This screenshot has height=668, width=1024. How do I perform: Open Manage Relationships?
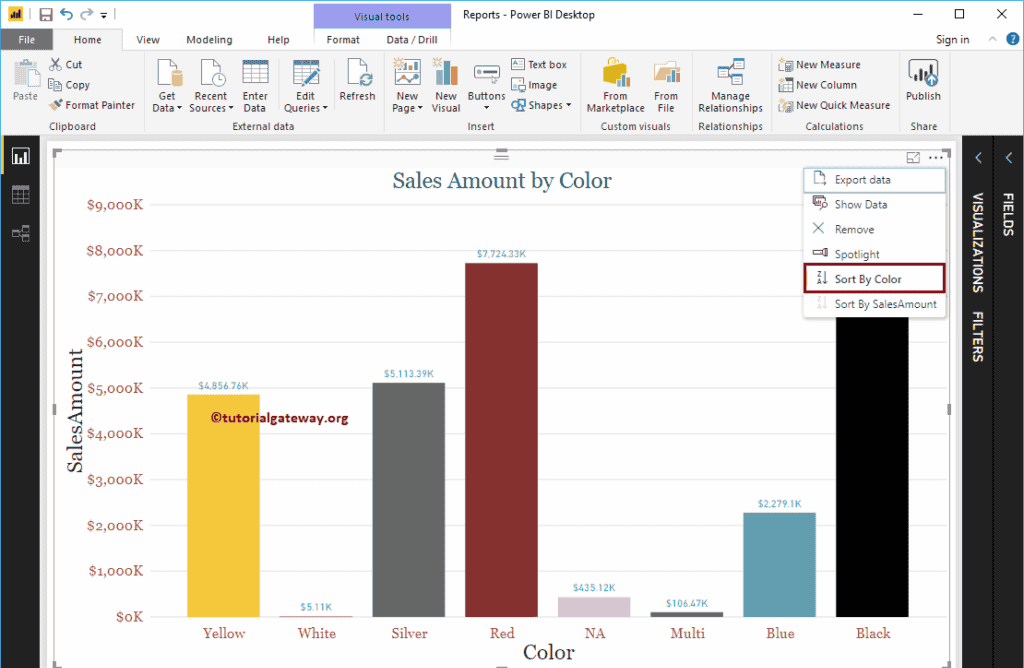pyautogui.click(x=730, y=86)
